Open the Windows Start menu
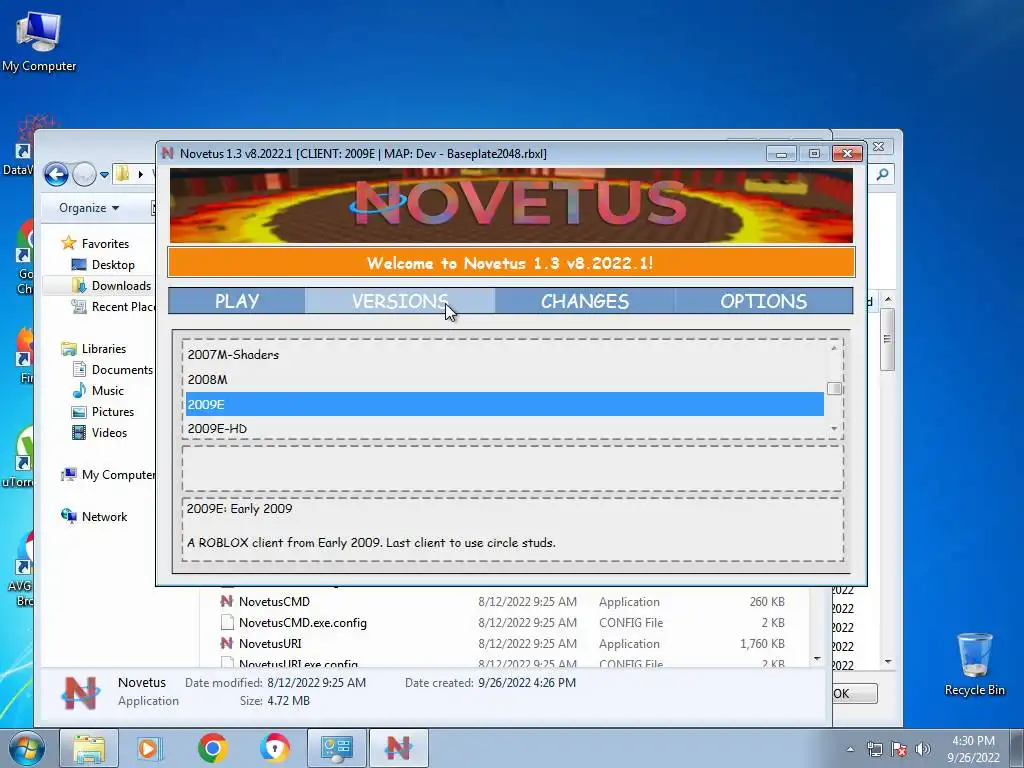Viewport: 1024px width, 768px height. point(27,748)
